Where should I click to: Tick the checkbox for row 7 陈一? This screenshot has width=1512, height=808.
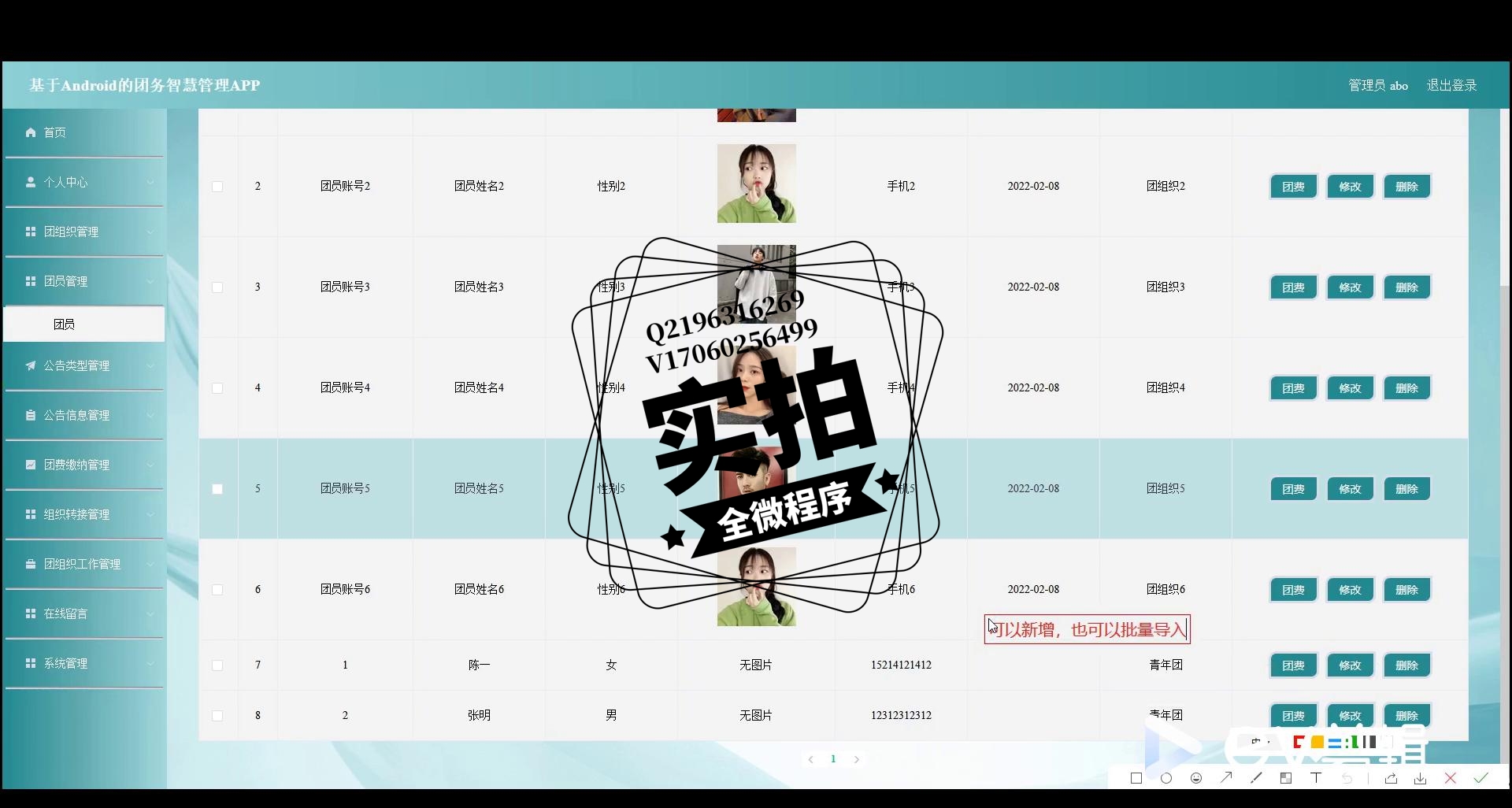pyautogui.click(x=217, y=665)
